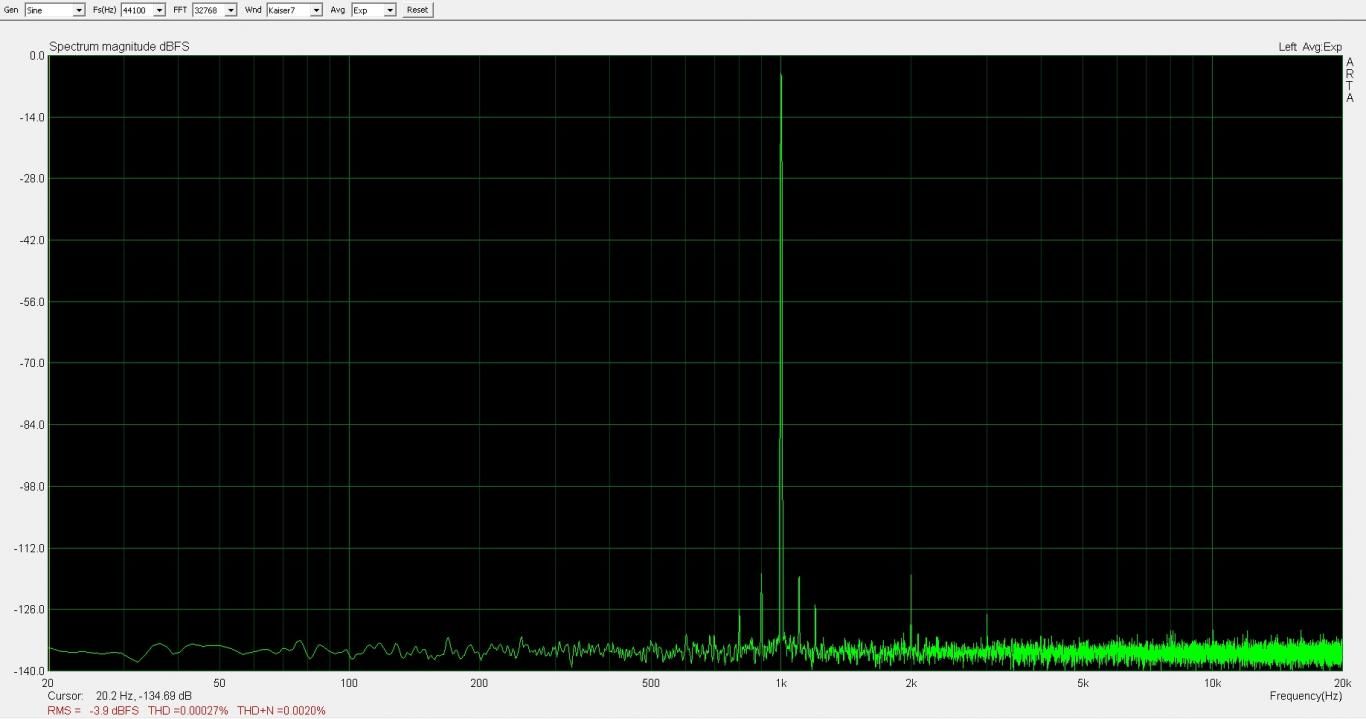Image resolution: width=1366 pixels, height=719 pixels.
Task: Click the vertical ARTA label
Action: pyautogui.click(x=1349, y=80)
